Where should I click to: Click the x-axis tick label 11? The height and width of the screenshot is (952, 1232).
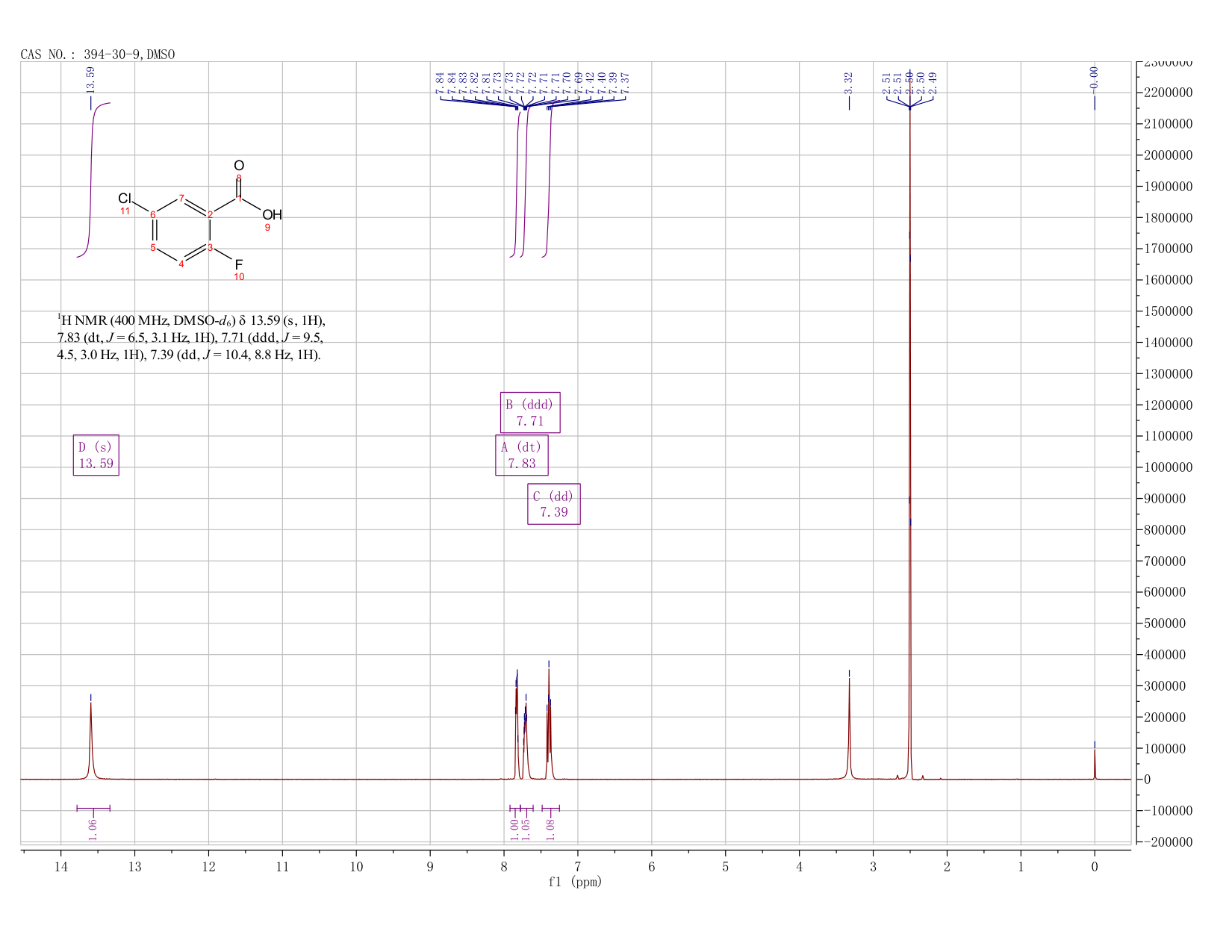[282, 866]
